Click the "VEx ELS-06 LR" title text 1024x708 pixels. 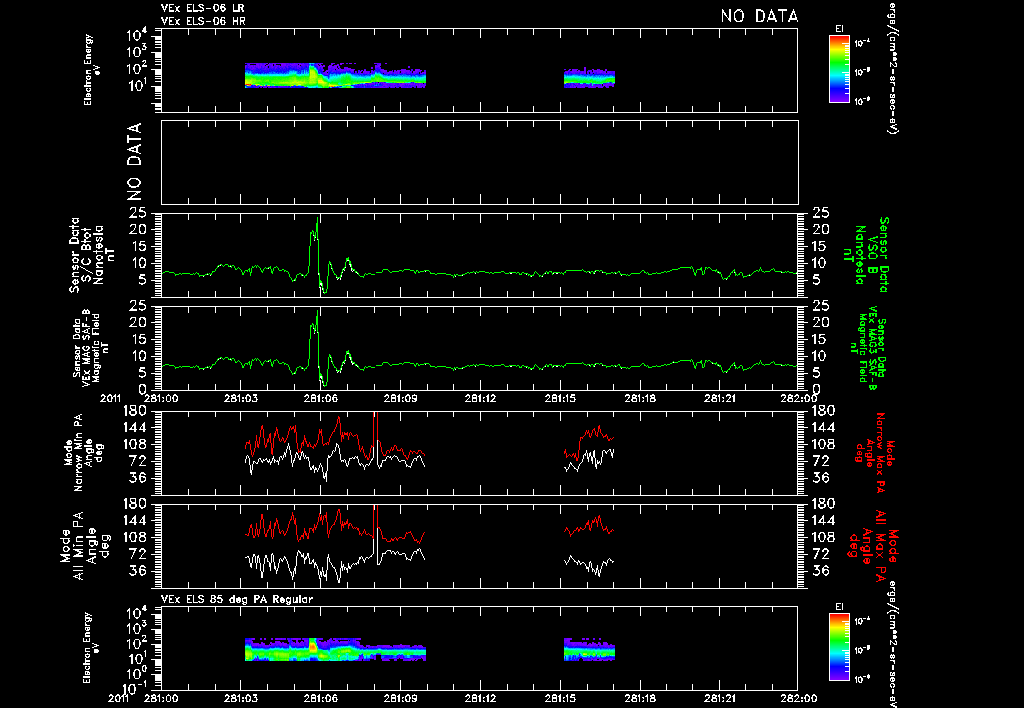click(203, 8)
